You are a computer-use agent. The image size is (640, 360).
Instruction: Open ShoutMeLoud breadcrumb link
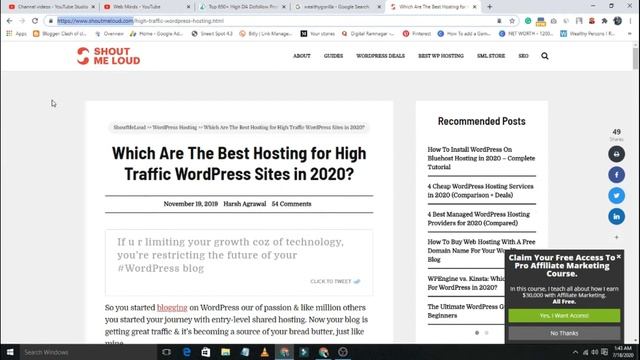click(129, 127)
